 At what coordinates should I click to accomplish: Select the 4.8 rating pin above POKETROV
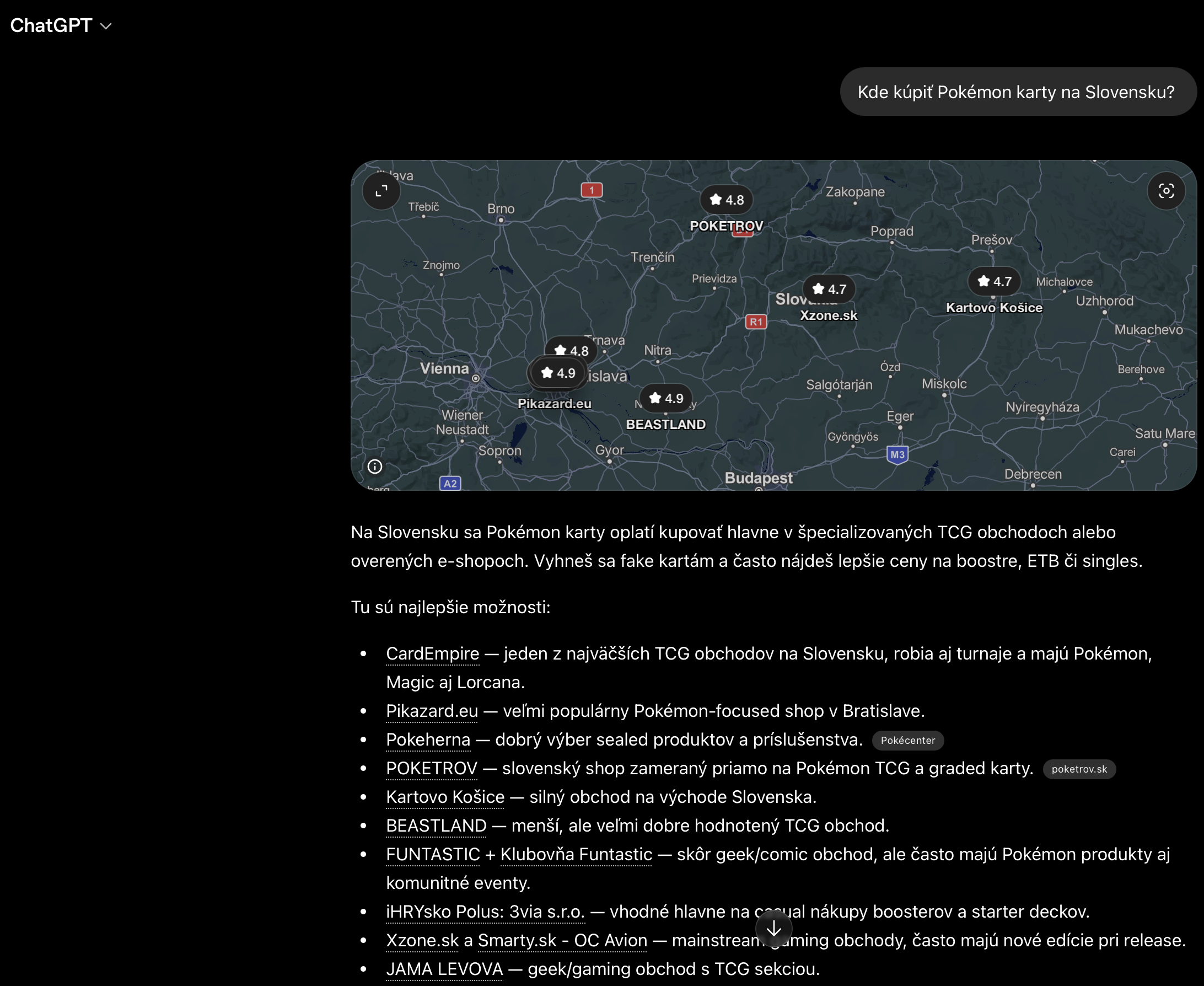tap(727, 200)
